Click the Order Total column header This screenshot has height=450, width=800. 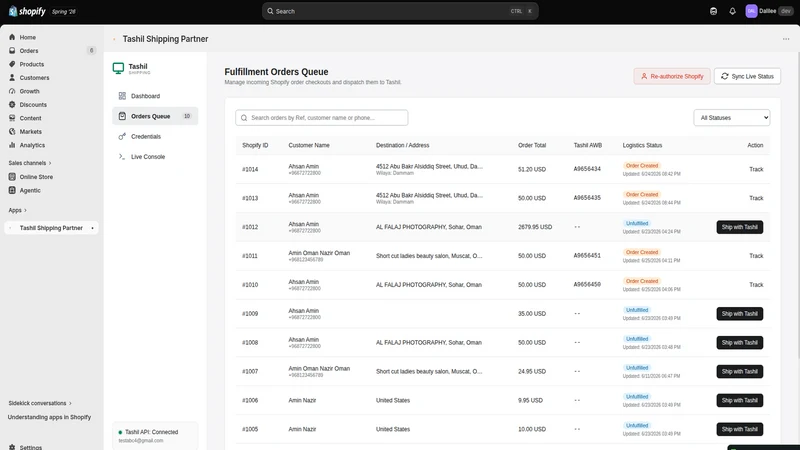532,145
